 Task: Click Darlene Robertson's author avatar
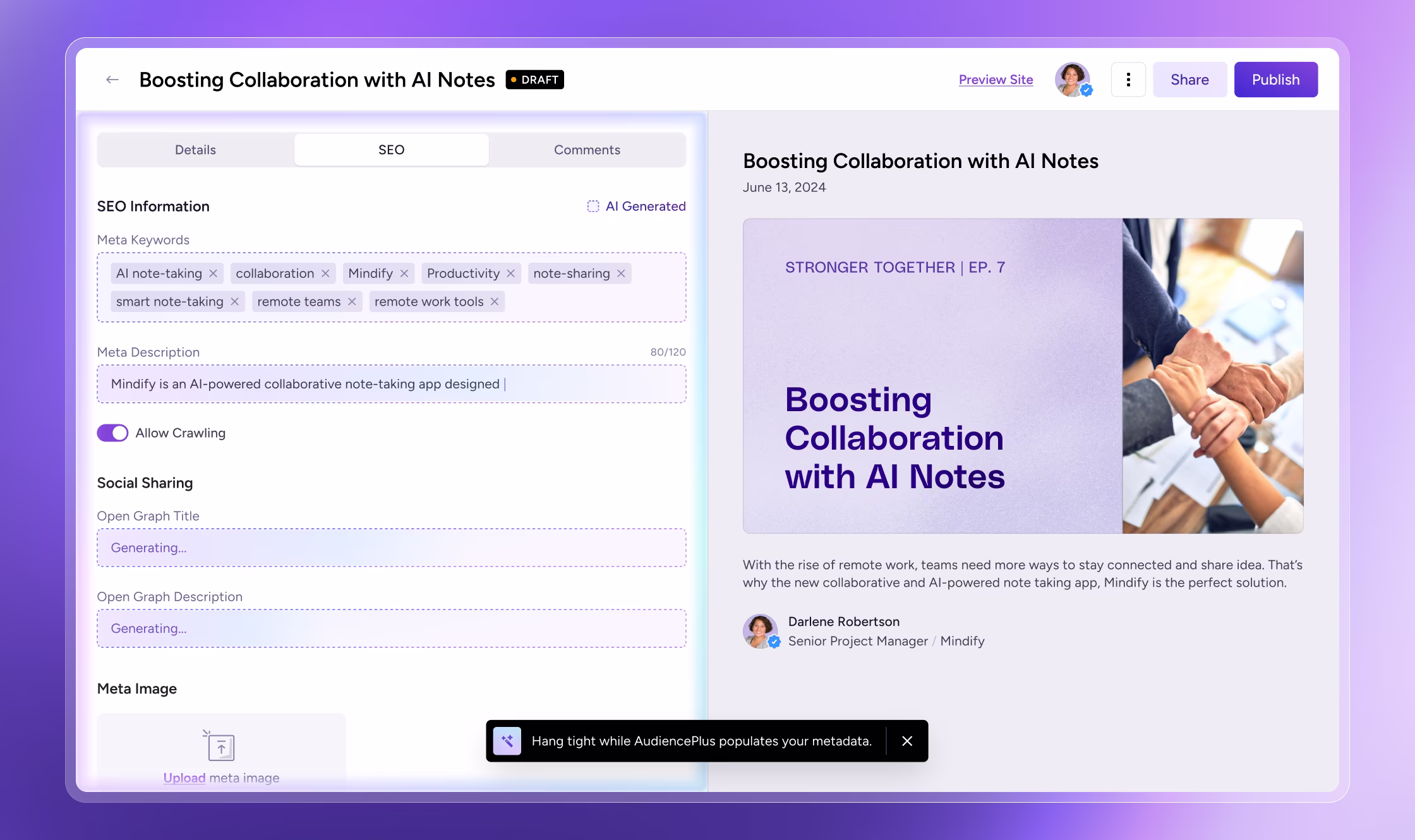pos(761,631)
